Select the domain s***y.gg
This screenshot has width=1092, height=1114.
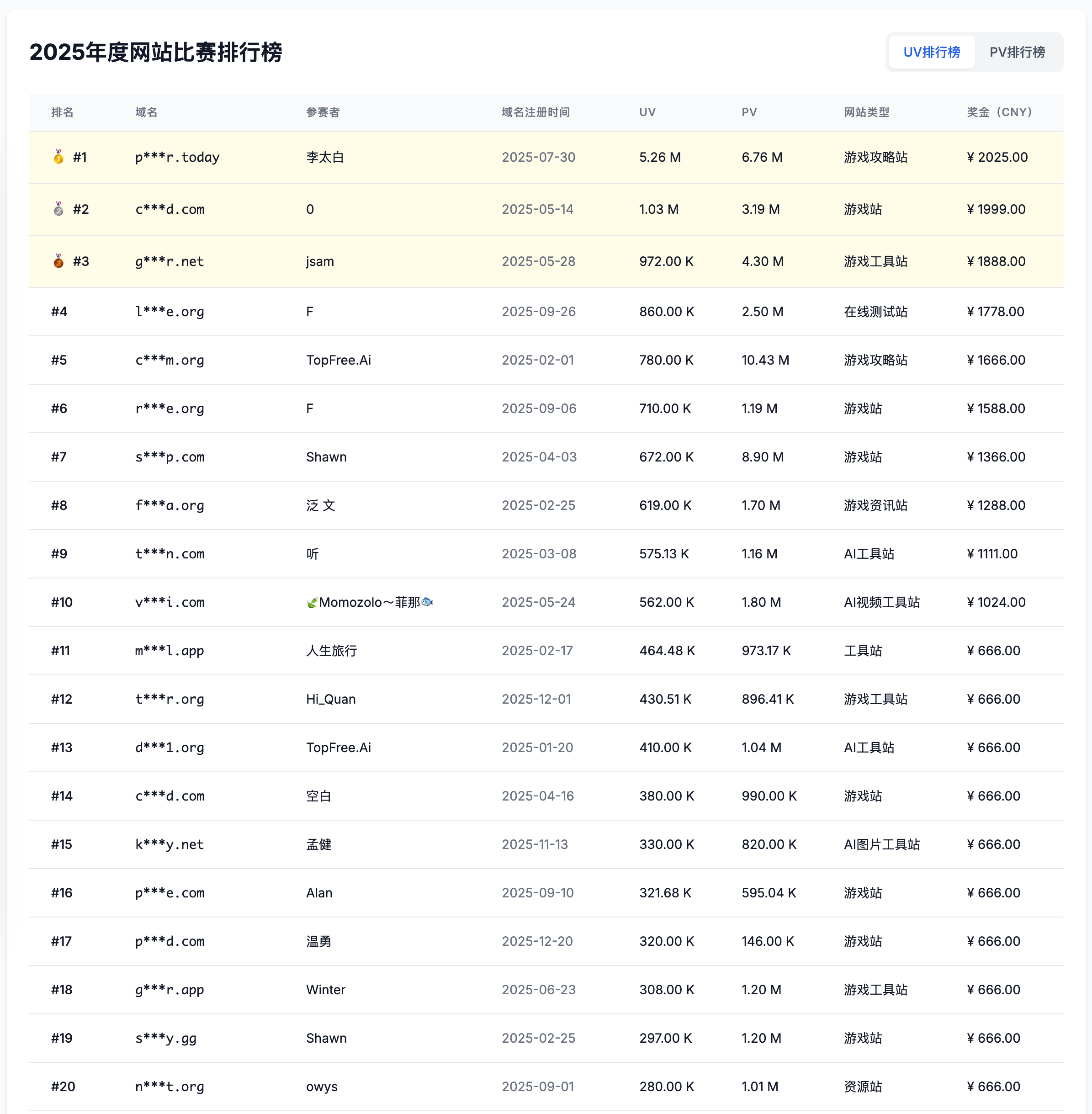pos(166,1039)
